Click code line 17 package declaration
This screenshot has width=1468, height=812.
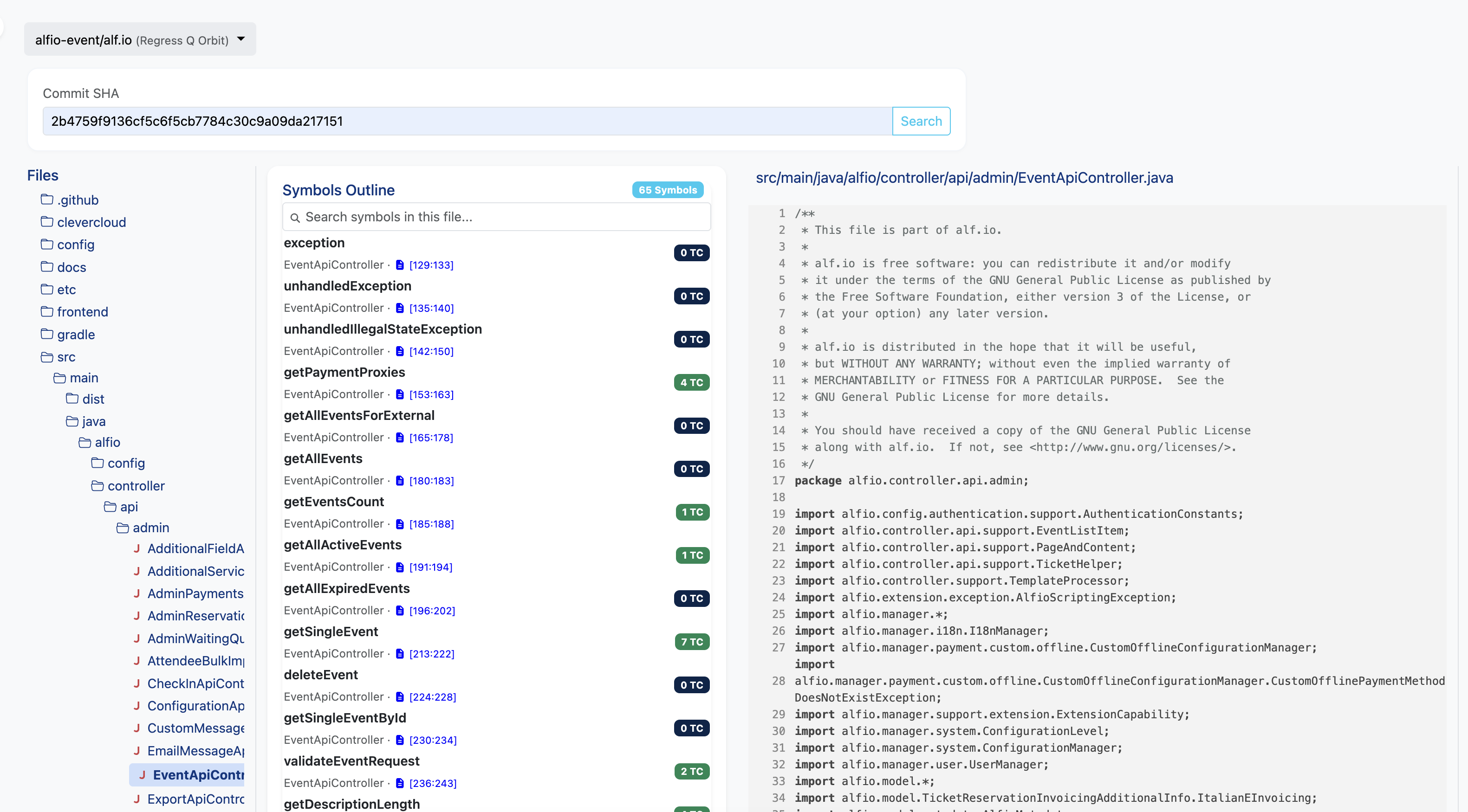911,480
